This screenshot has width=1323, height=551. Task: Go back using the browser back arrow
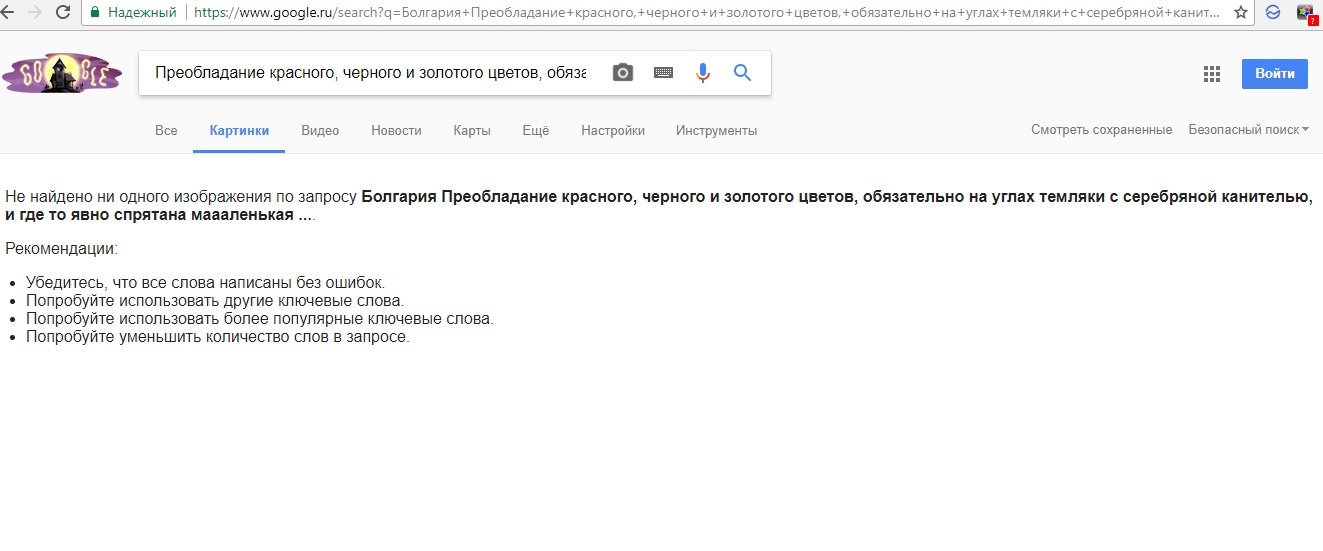coord(7,12)
